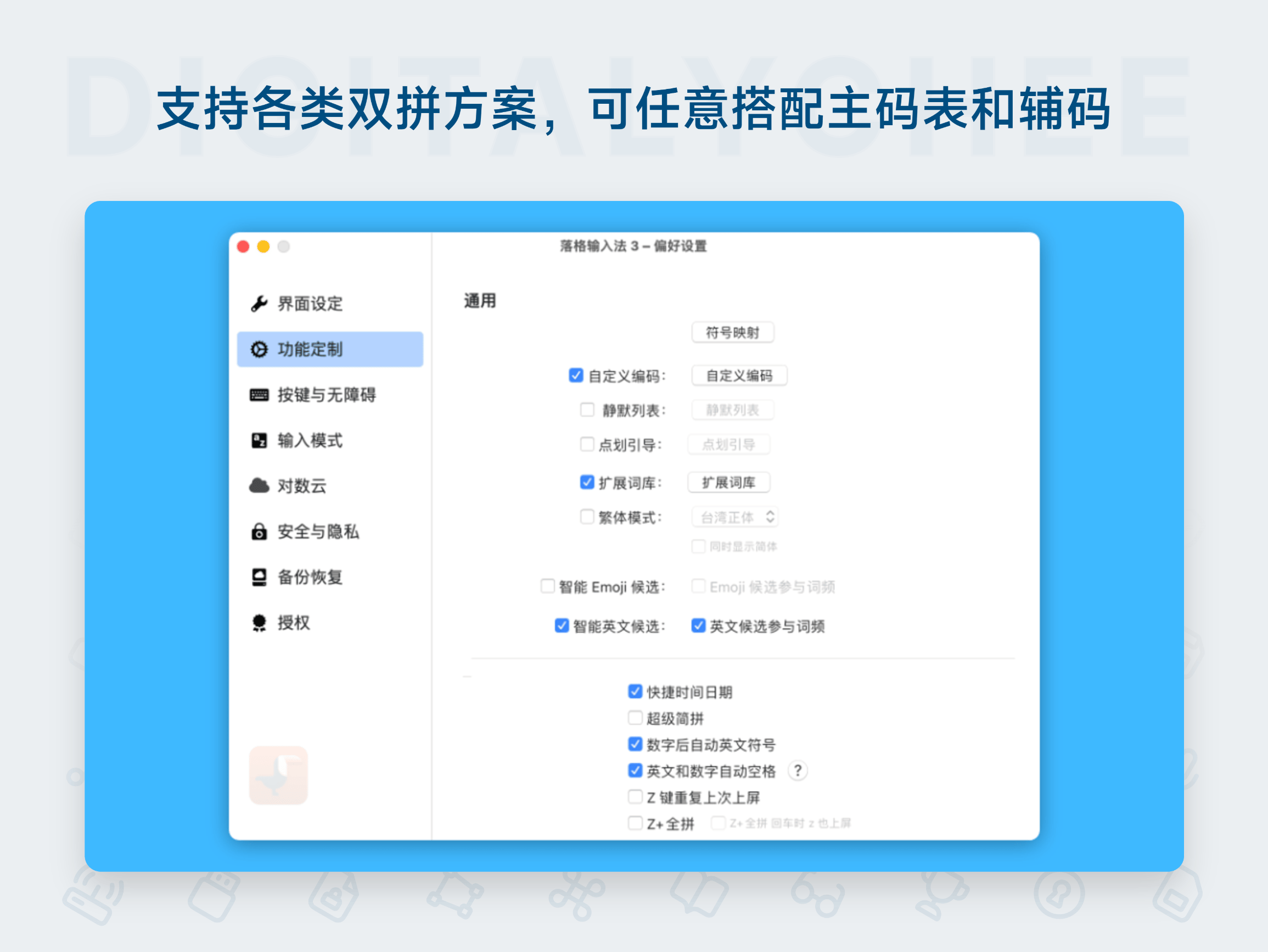Open the 符号映射 dialog
1268x952 pixels.
click(732, 332)
